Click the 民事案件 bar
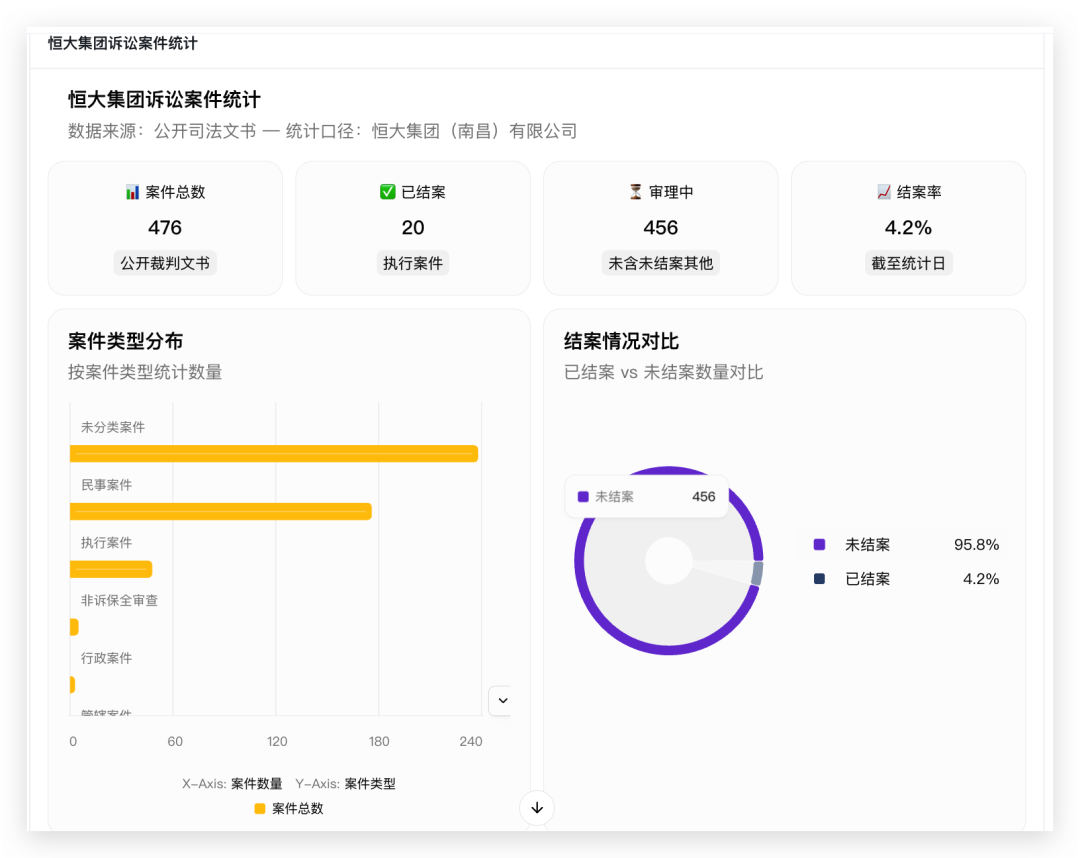Viewport: 1080px width, 858px height. click(x=221, y=512)
